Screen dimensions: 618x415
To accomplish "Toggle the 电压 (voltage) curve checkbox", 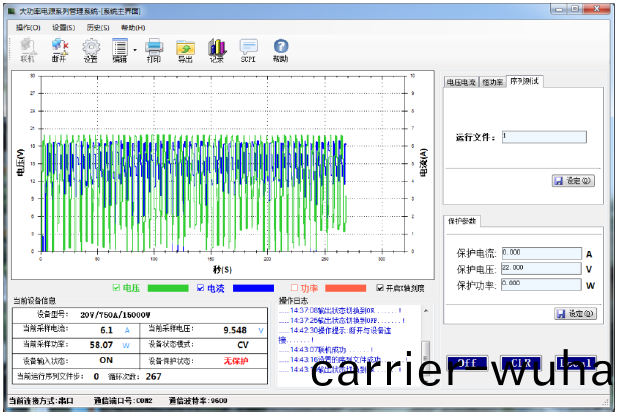I will 116,288.
